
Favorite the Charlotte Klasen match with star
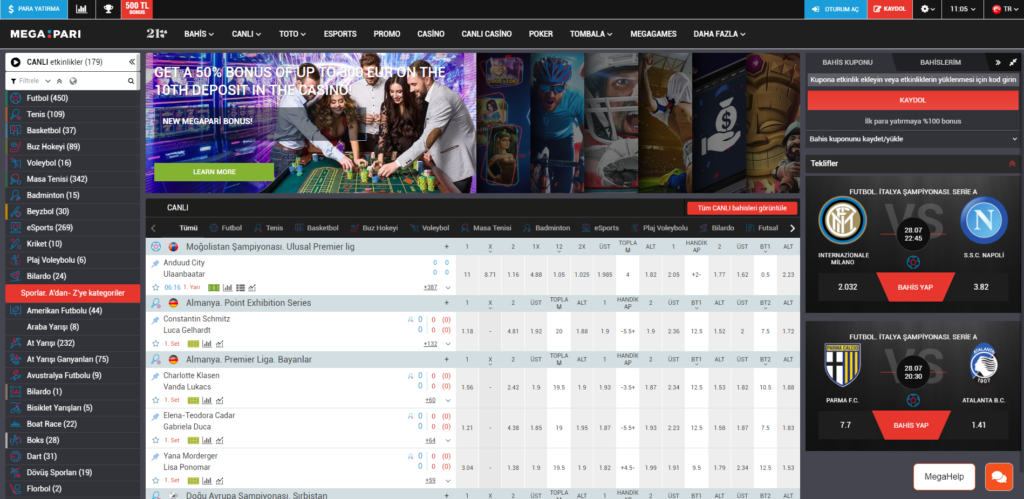tap(155, 400)
